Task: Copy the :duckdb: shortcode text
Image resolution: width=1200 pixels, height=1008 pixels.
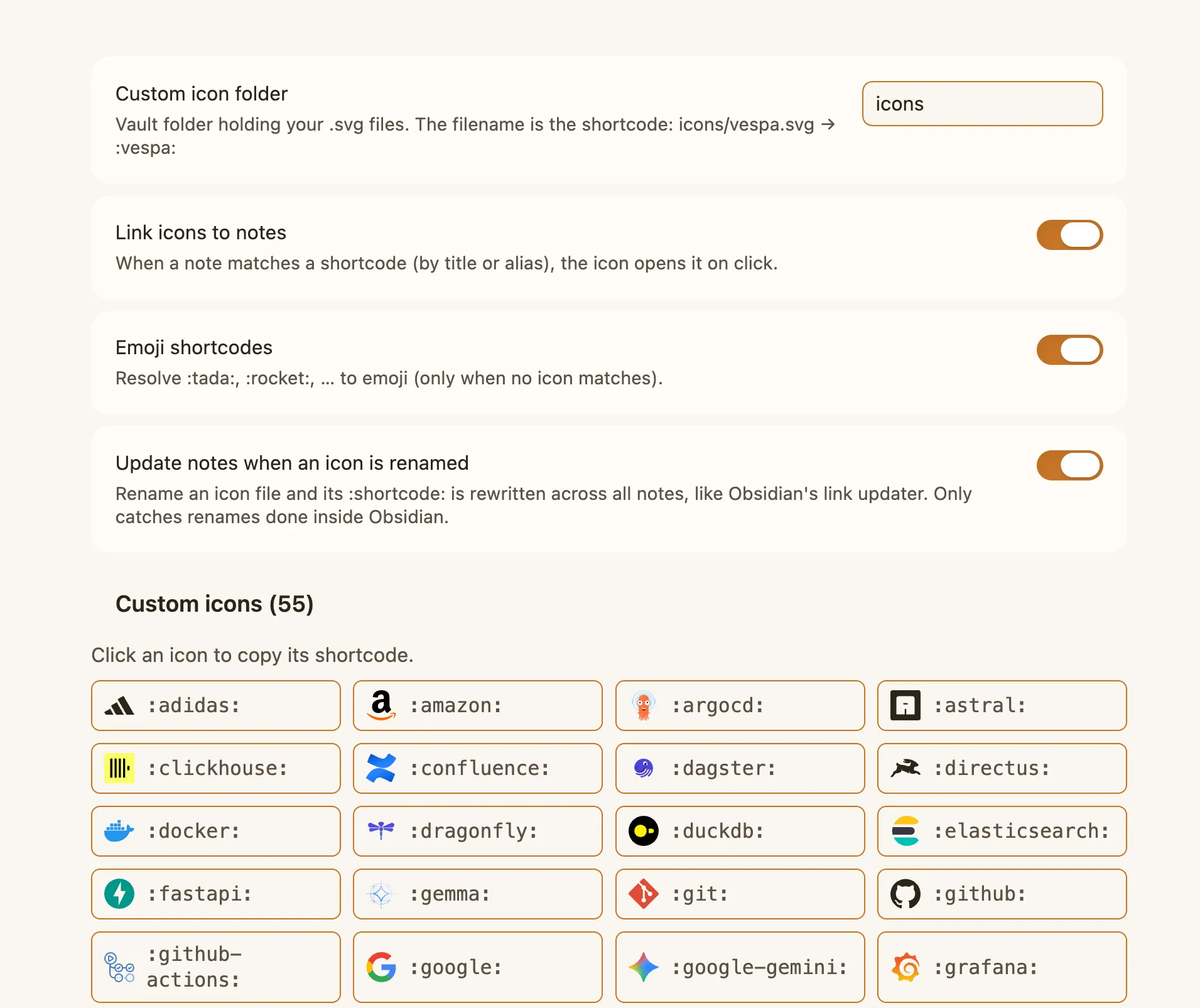Action: pyautogui.click(x=718, y=831)
